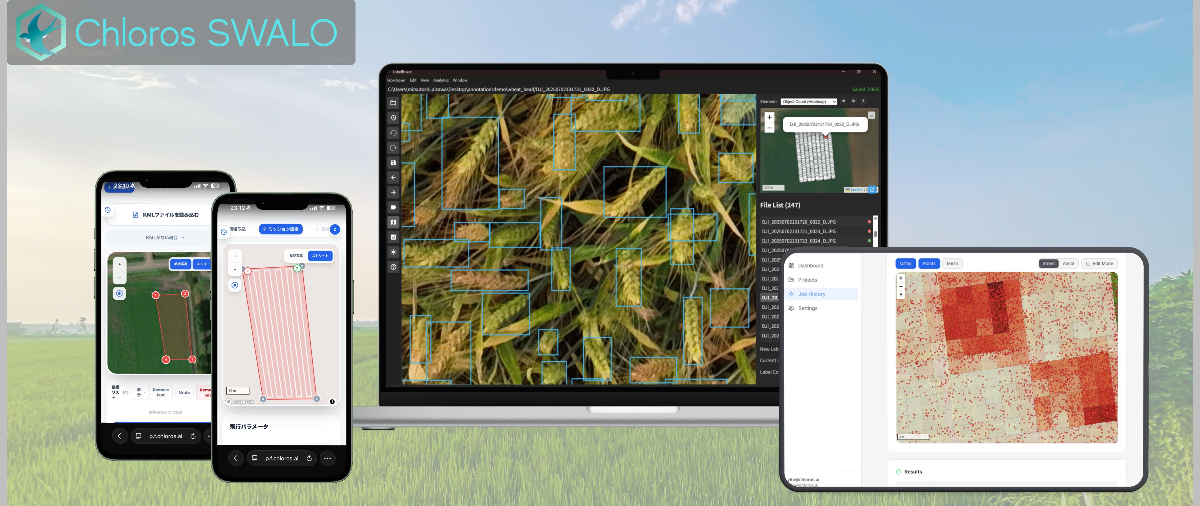Zoom out on the laptop mini-map
The height and width of the screenshot is (506, 1200).
point(769,127)
